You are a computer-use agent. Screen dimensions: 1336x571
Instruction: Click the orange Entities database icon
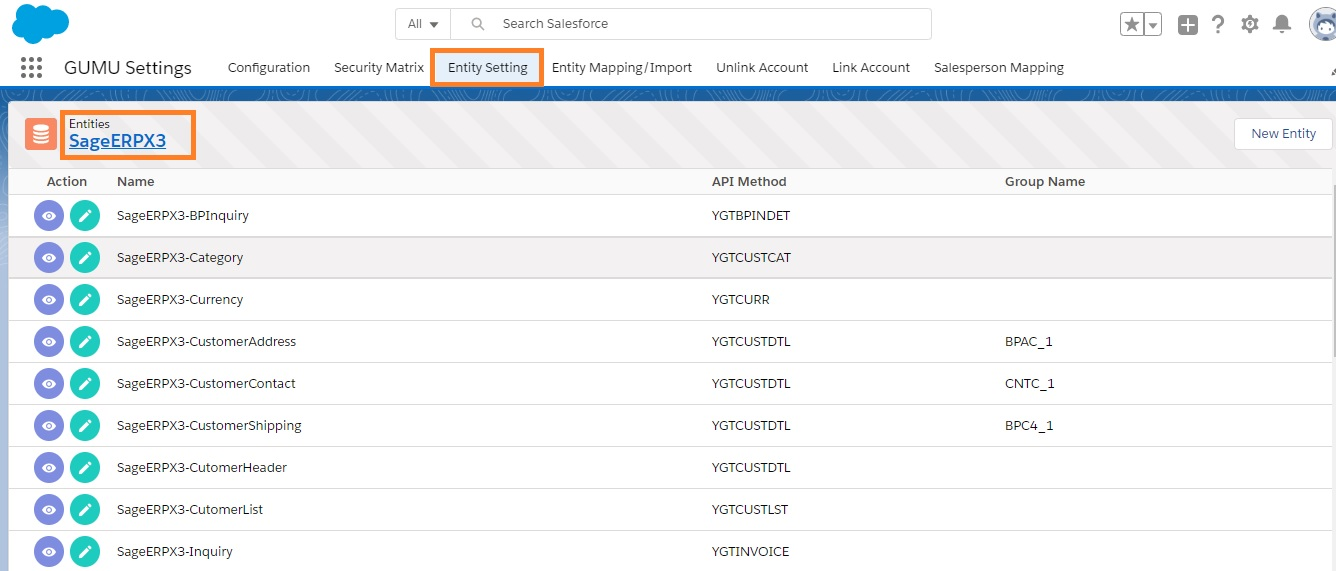tap(41, 134)
